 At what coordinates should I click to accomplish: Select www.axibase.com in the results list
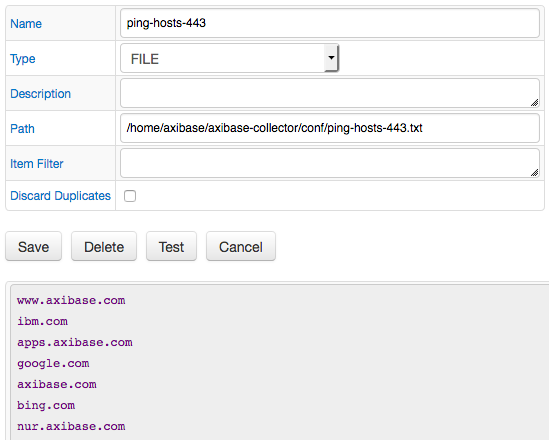pos(71,300)
